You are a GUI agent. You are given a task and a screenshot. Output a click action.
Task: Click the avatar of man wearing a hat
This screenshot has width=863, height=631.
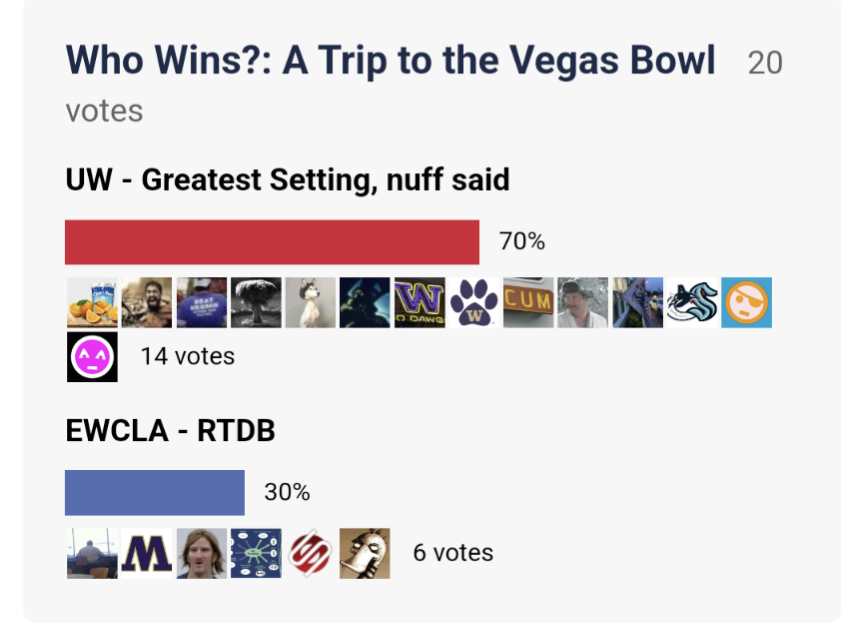pos(583,303)
